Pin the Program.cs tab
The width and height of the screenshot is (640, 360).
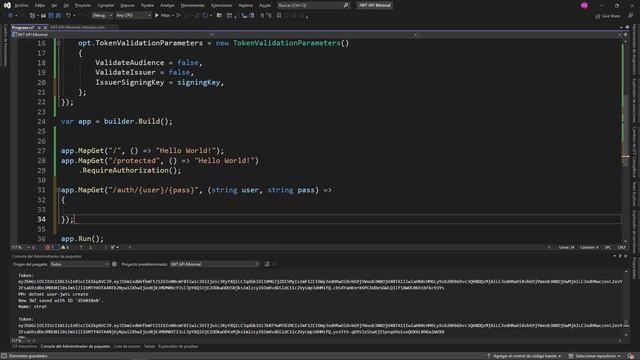39,27
